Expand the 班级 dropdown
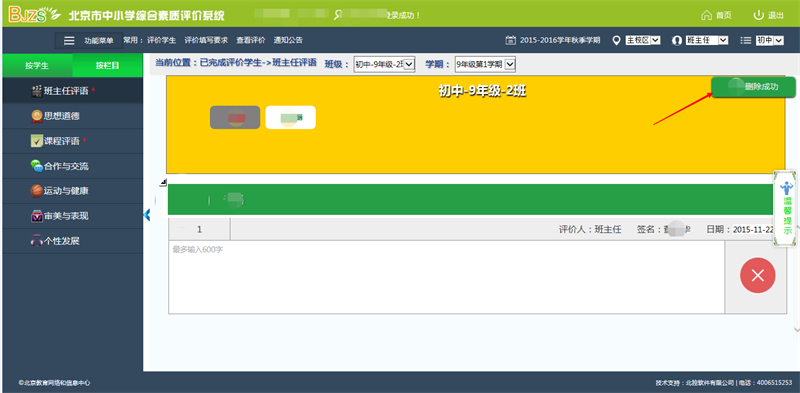Screen dimensions: 800x393 385,64
